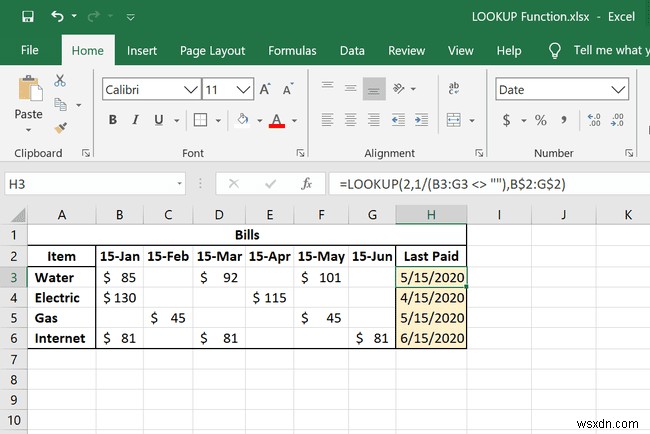Open the Page Layout tab

[212, 51]
